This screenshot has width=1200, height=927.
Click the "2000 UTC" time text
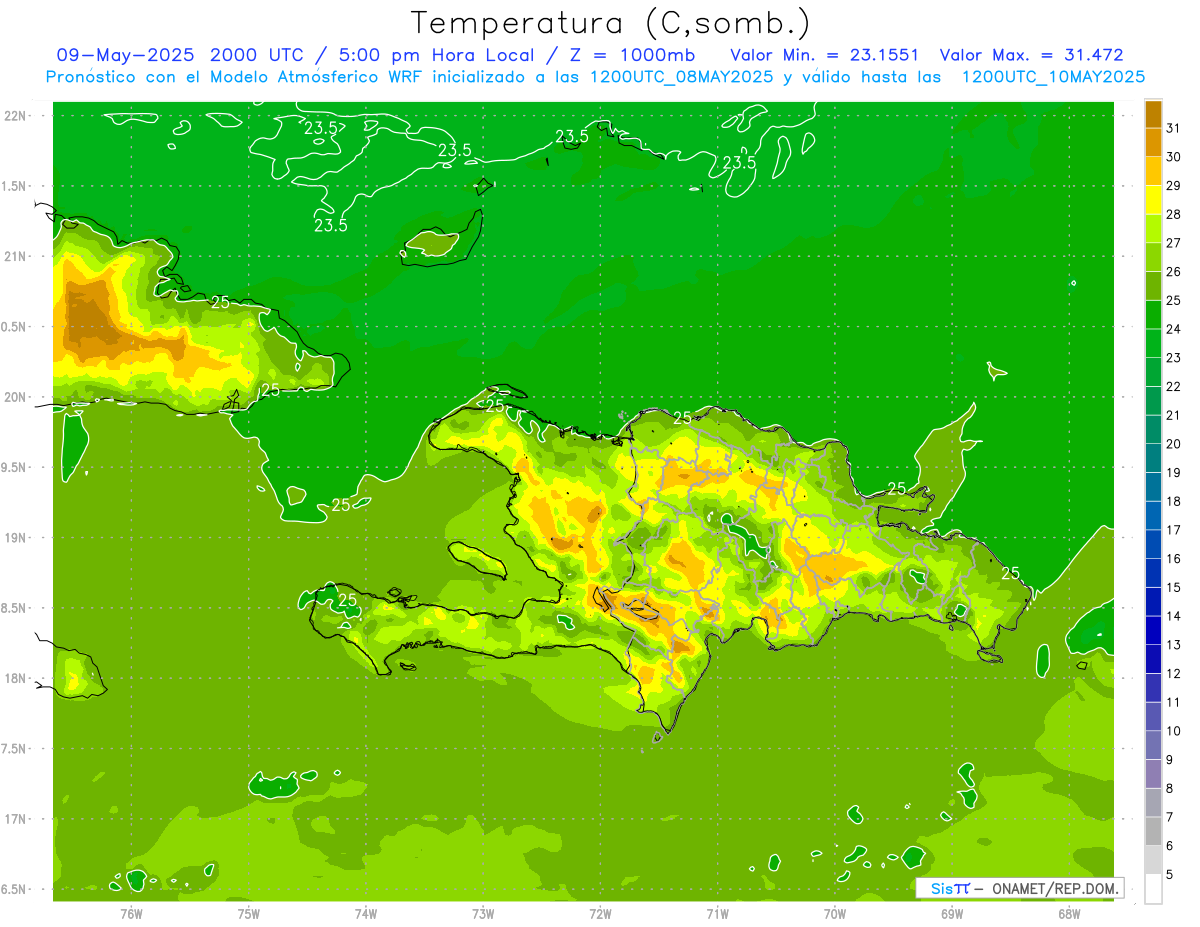coord(254,55)
